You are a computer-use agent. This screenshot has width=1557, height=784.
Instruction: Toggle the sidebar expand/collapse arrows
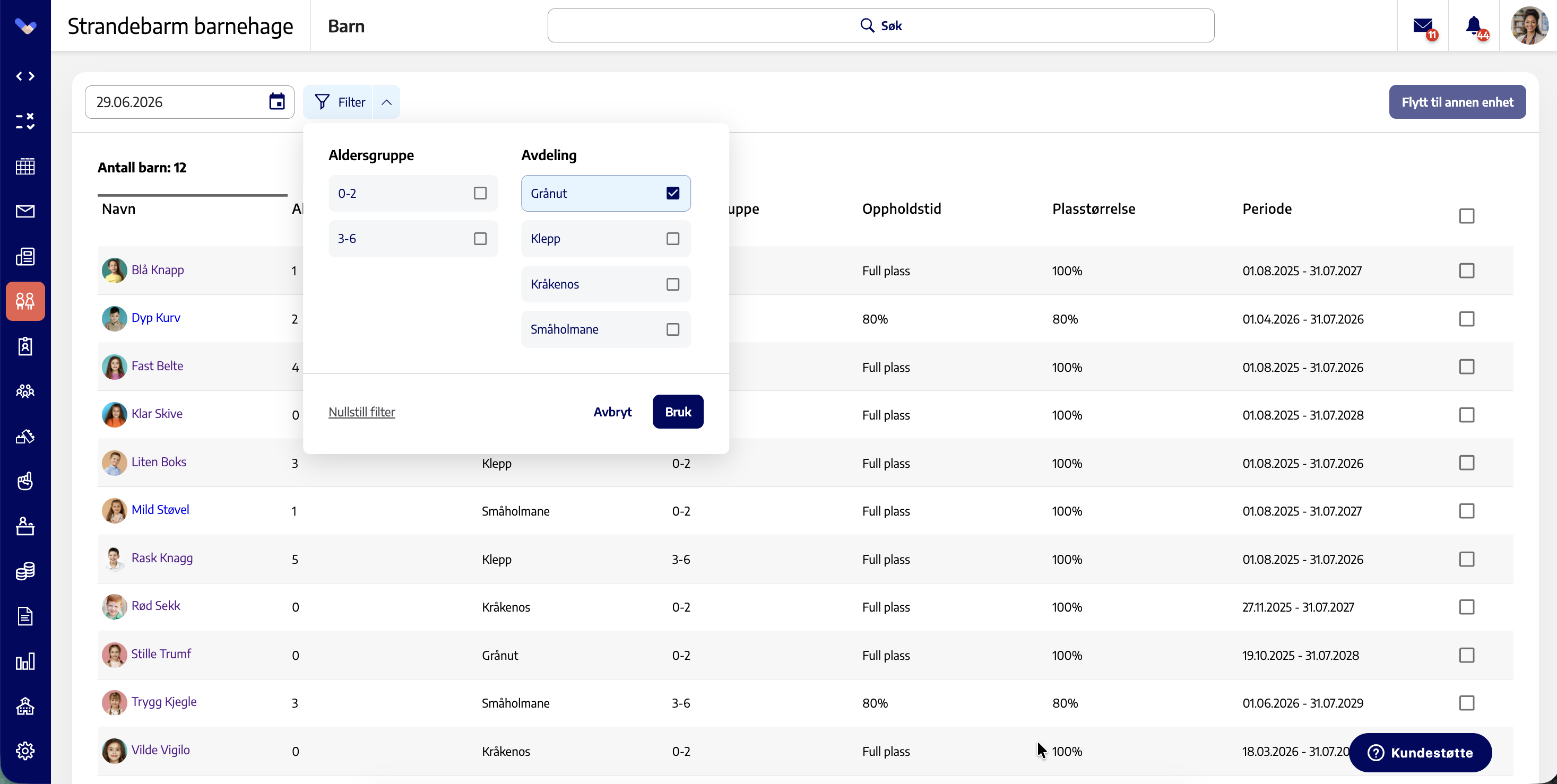coord(25,76)
